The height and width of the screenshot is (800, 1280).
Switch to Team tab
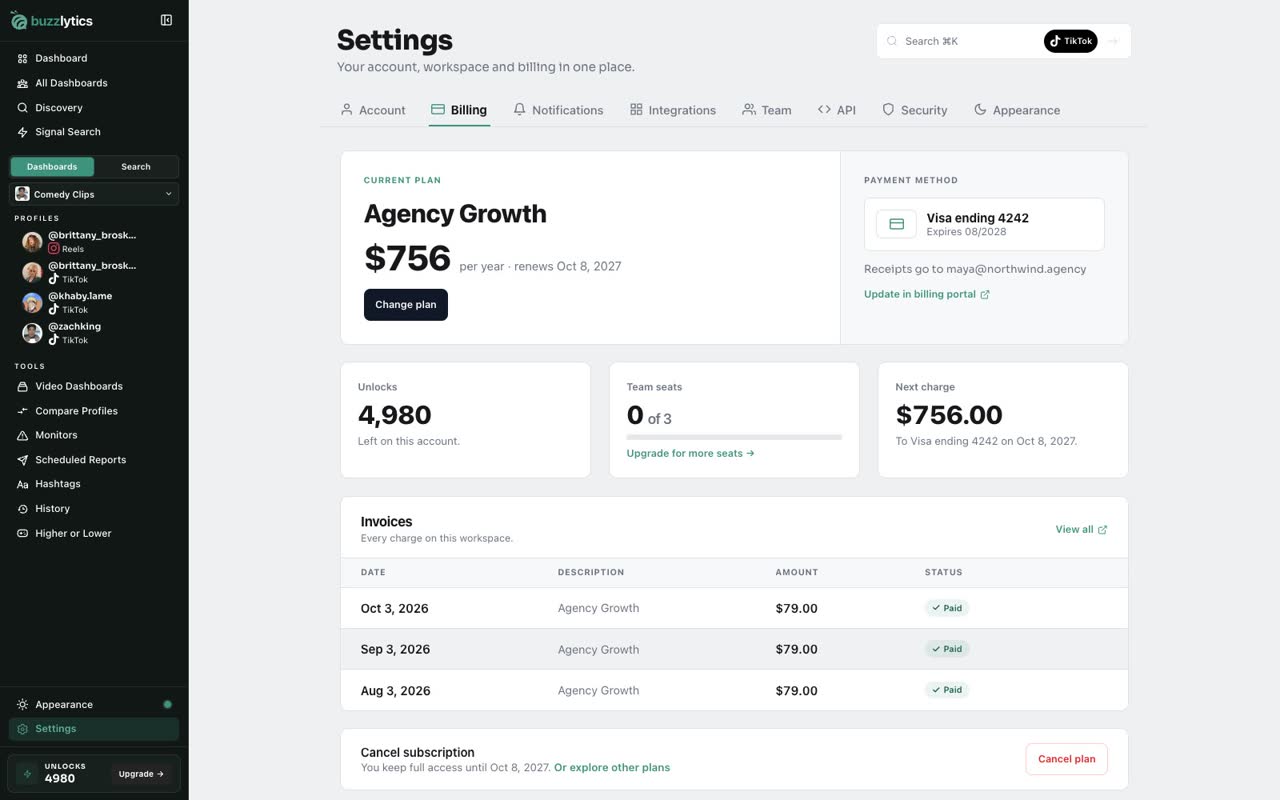coord(767,110)
